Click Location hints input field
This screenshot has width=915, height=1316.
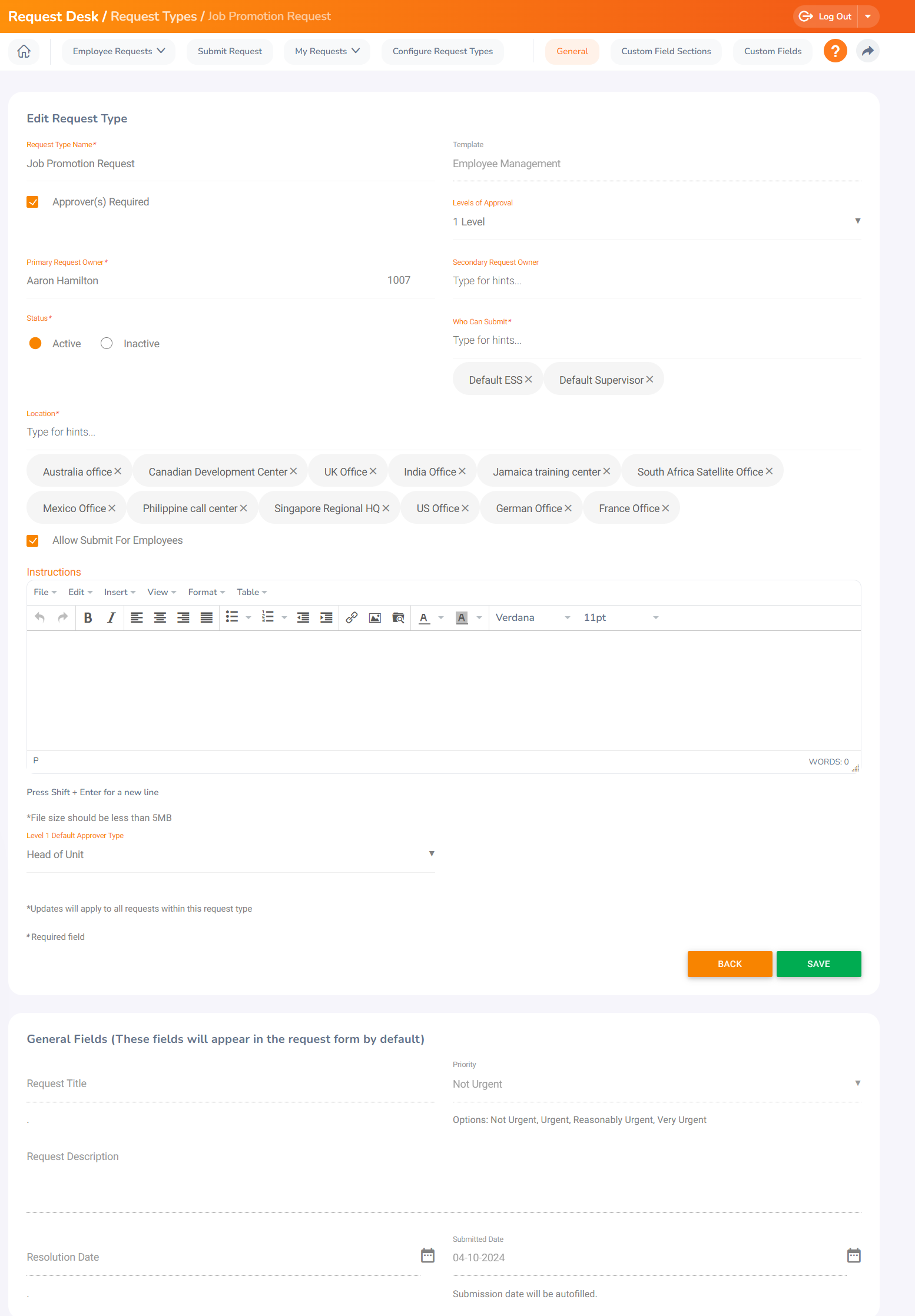click(444, 432)
